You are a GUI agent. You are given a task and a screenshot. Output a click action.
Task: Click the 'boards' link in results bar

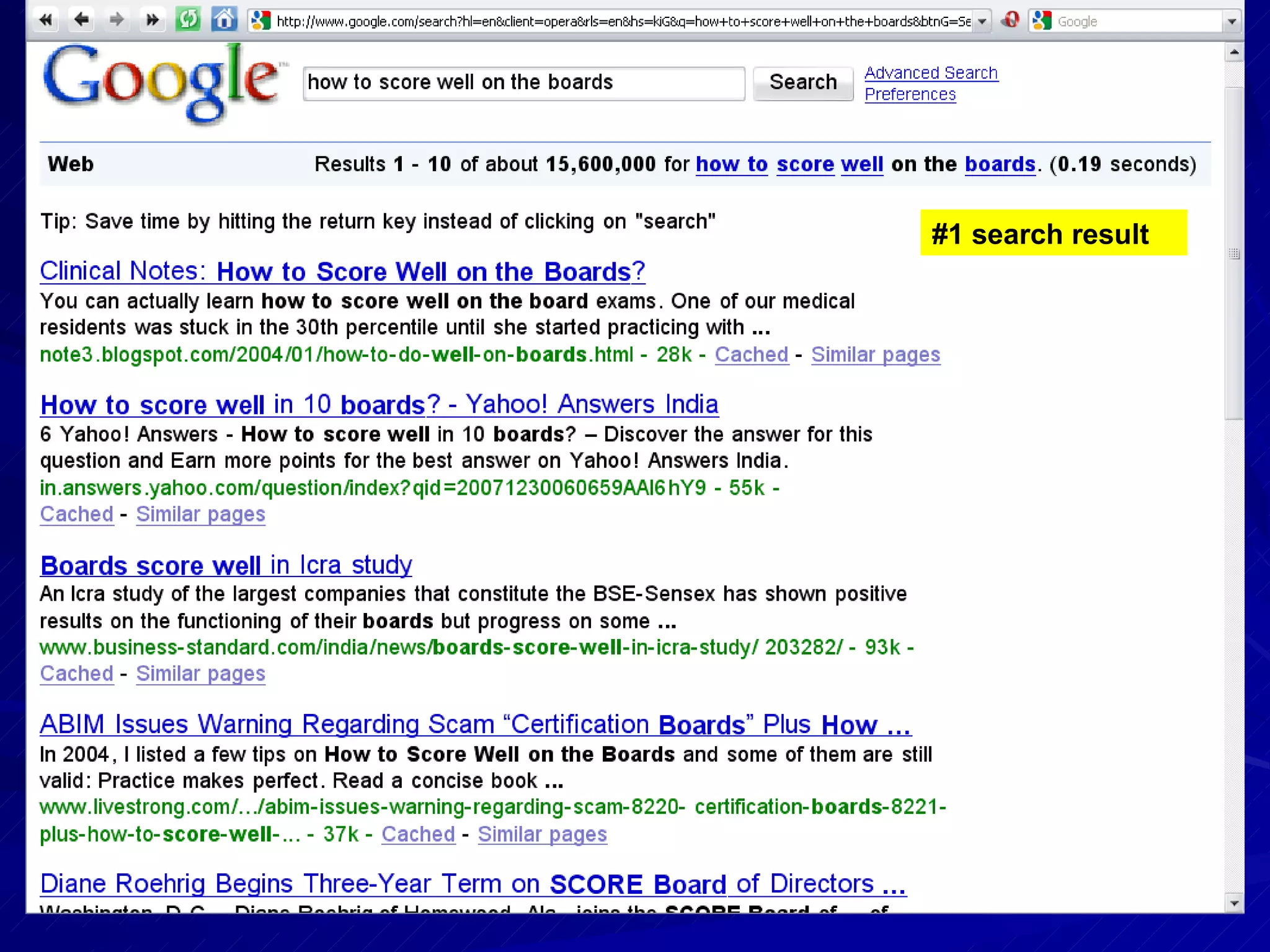(x=1000, y=164)
